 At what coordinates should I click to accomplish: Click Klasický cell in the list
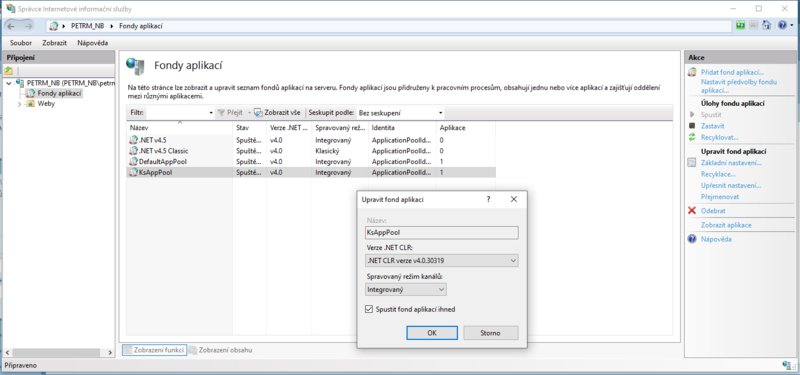pos(328,151)
